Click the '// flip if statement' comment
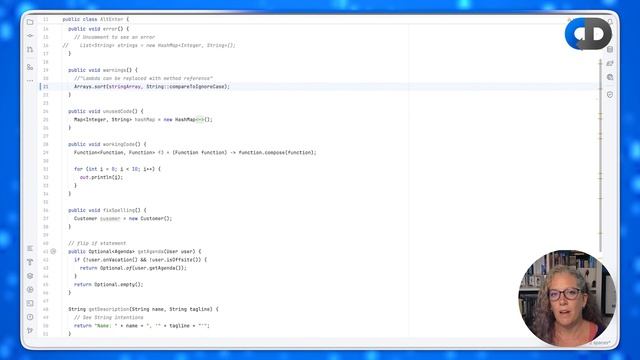 point(97,243)
